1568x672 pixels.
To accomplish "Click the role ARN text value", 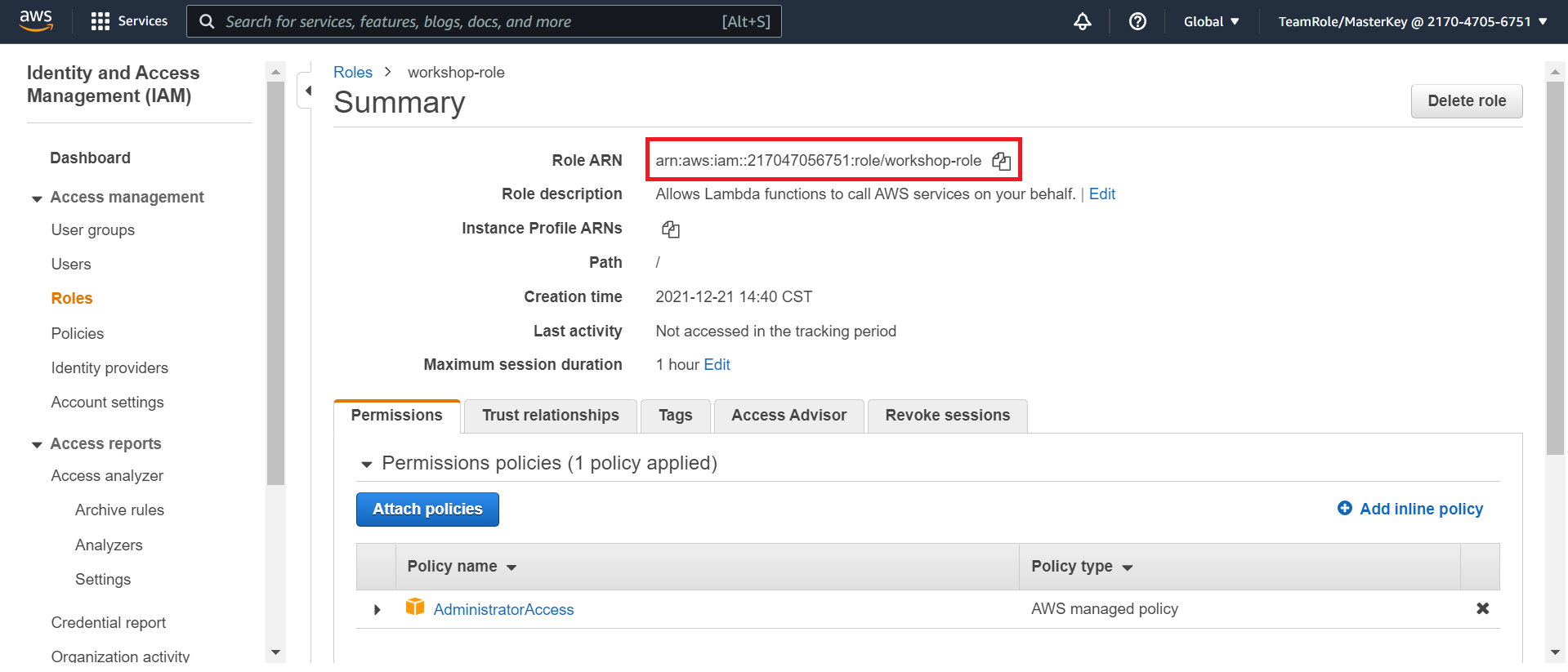I will [818, 161].
